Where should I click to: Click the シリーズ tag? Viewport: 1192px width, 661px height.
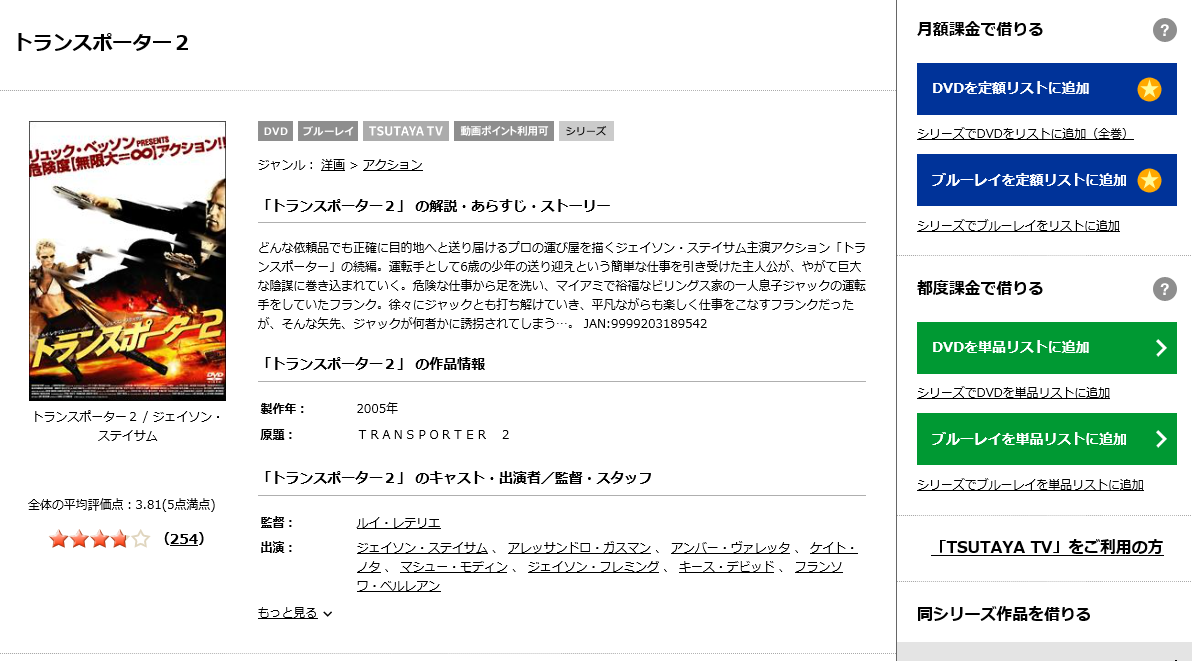(586, 131)
